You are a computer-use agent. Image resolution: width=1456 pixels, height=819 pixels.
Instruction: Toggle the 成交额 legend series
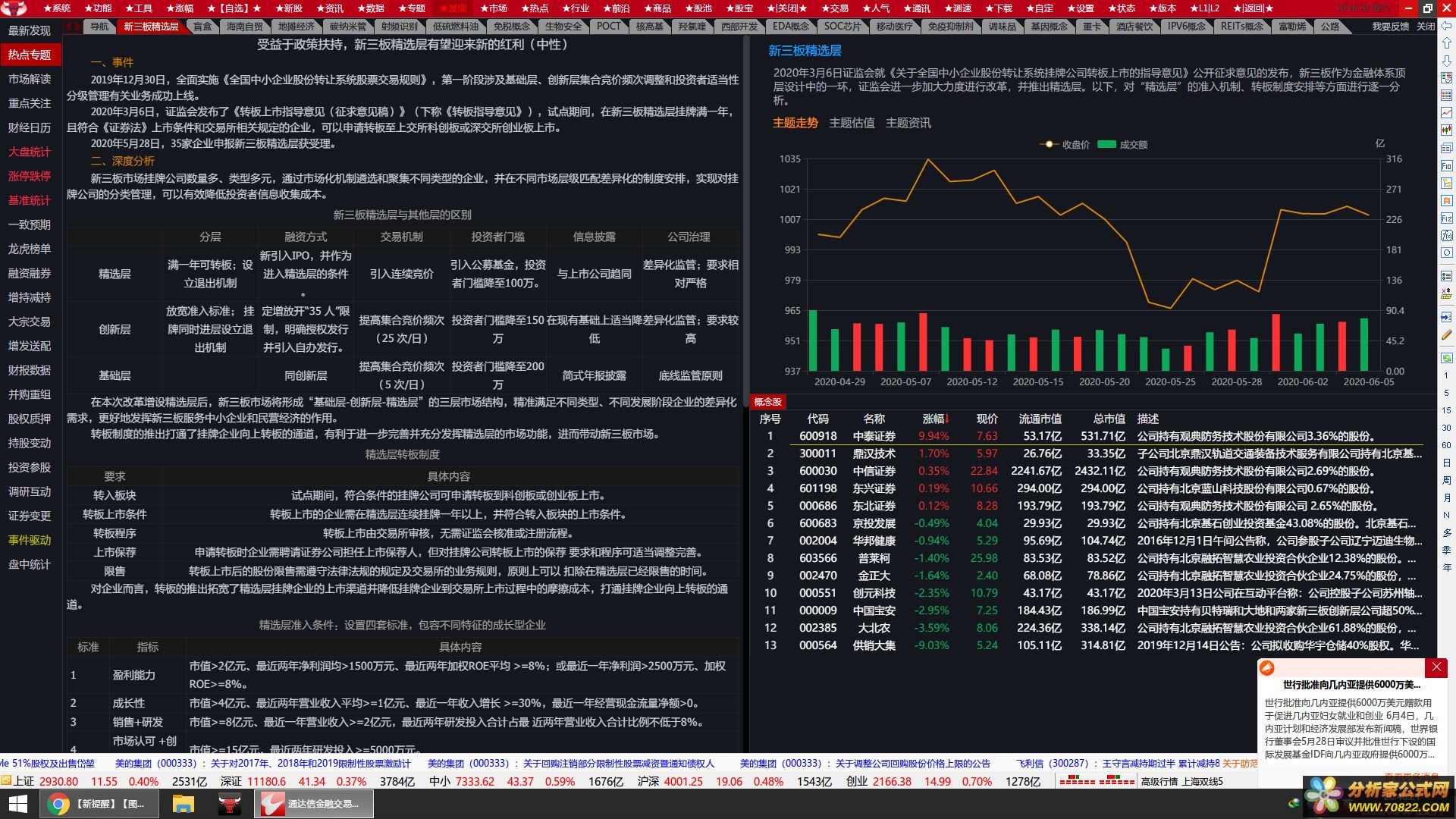coord(1122,145)
